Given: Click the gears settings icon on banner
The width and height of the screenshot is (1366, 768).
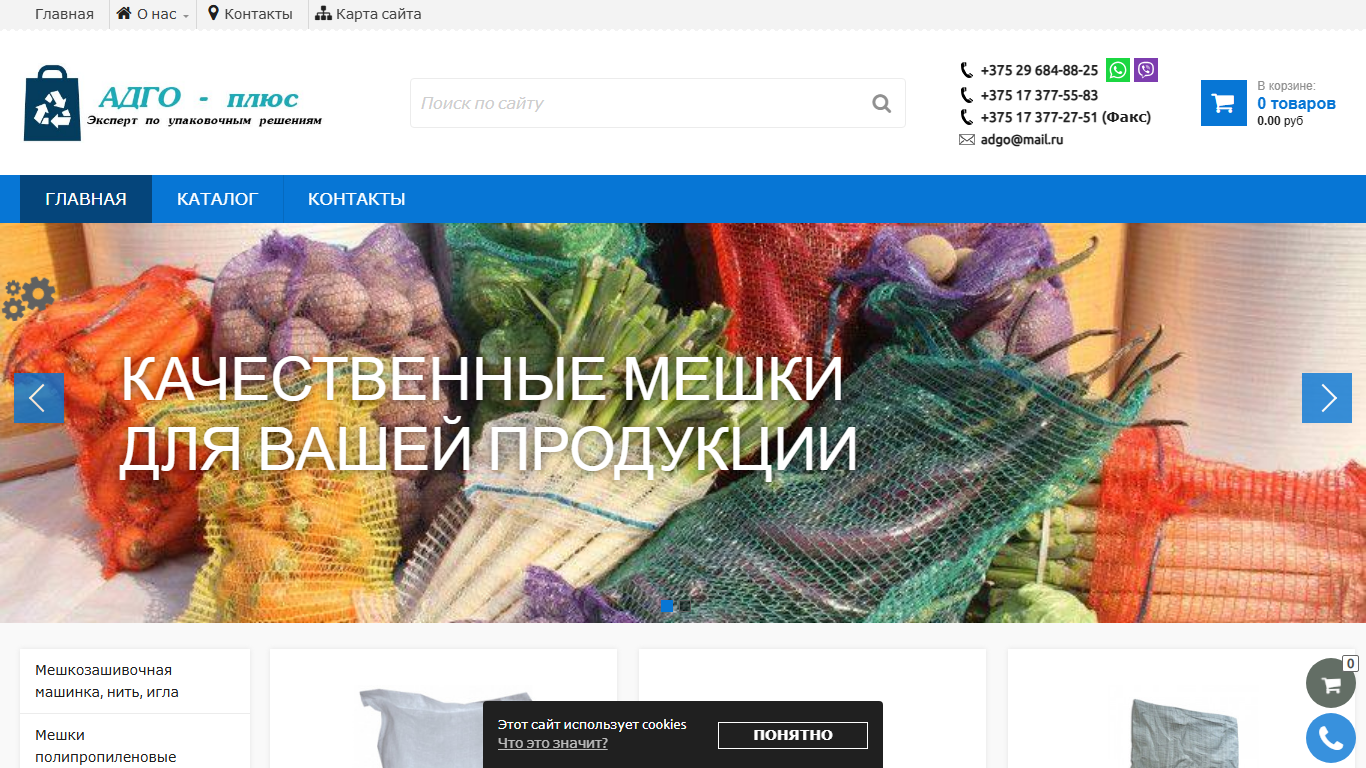Looking at the screenshot, I should 28,298.
